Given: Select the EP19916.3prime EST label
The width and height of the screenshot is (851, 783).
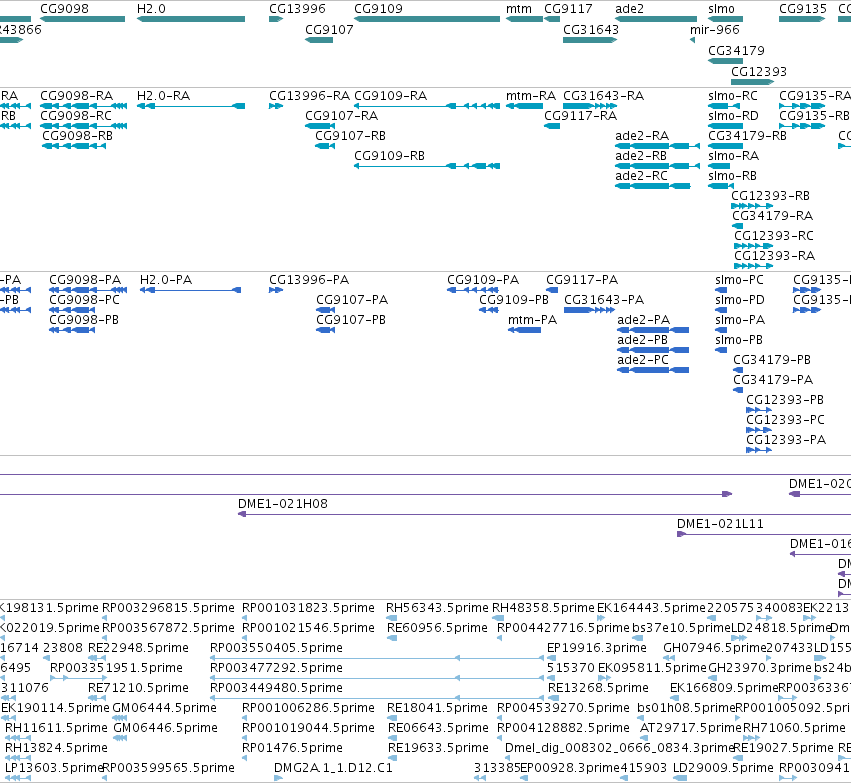Looking at the screenshot, I should click(596, 647).
